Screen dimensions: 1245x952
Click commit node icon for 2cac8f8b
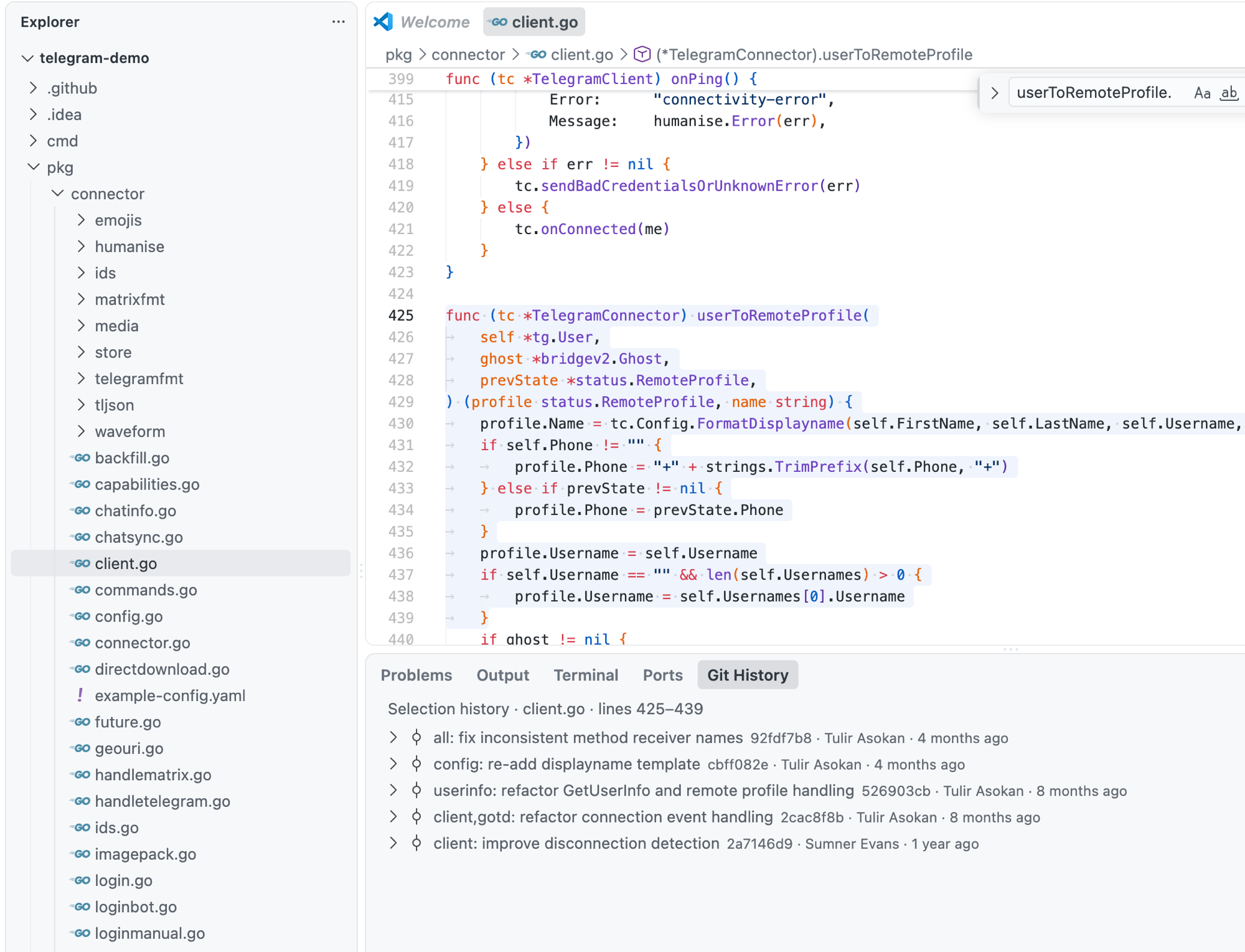[416, 817]
